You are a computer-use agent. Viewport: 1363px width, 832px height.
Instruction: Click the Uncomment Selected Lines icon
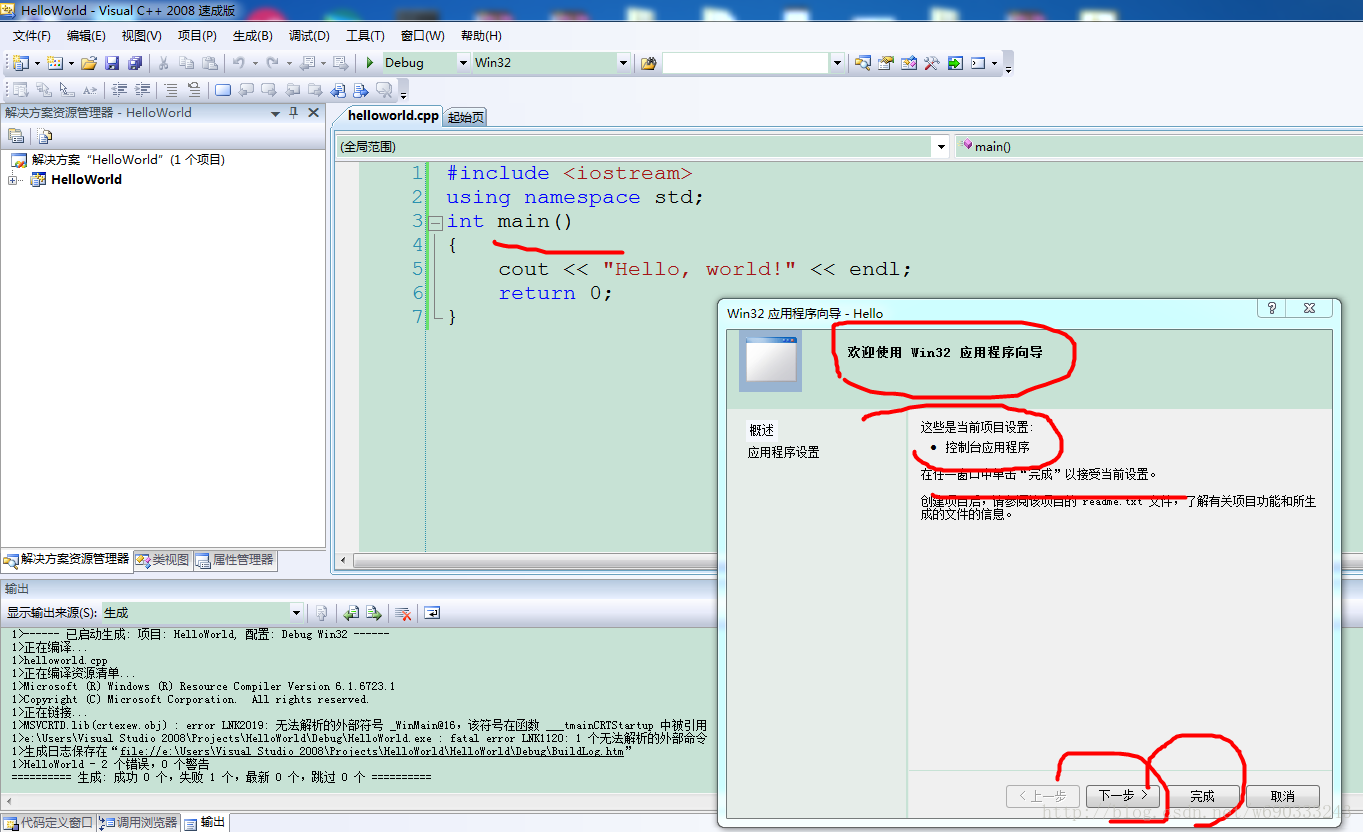[x=194, y=90]
